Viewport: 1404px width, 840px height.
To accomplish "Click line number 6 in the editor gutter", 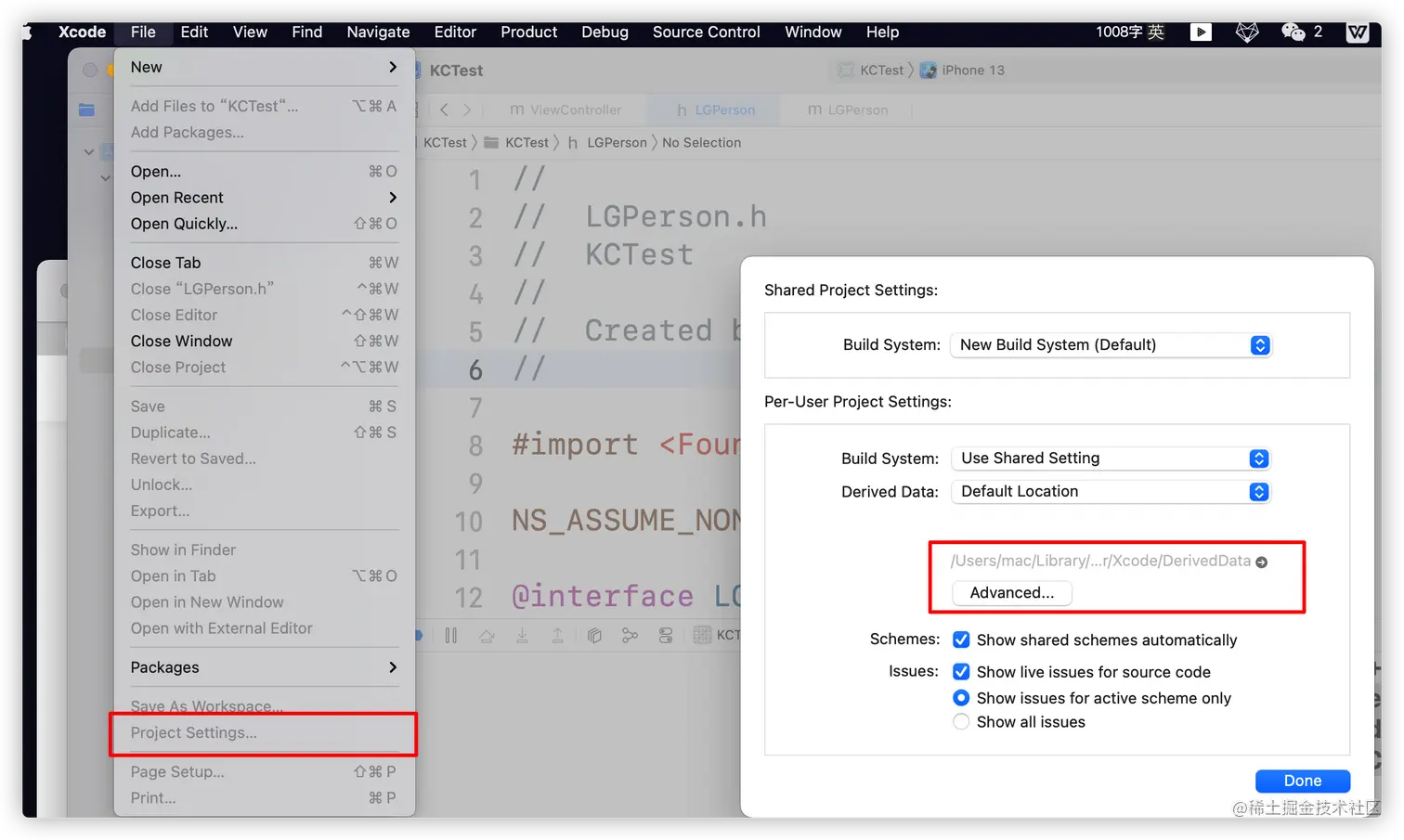I will tap(475, 369).
